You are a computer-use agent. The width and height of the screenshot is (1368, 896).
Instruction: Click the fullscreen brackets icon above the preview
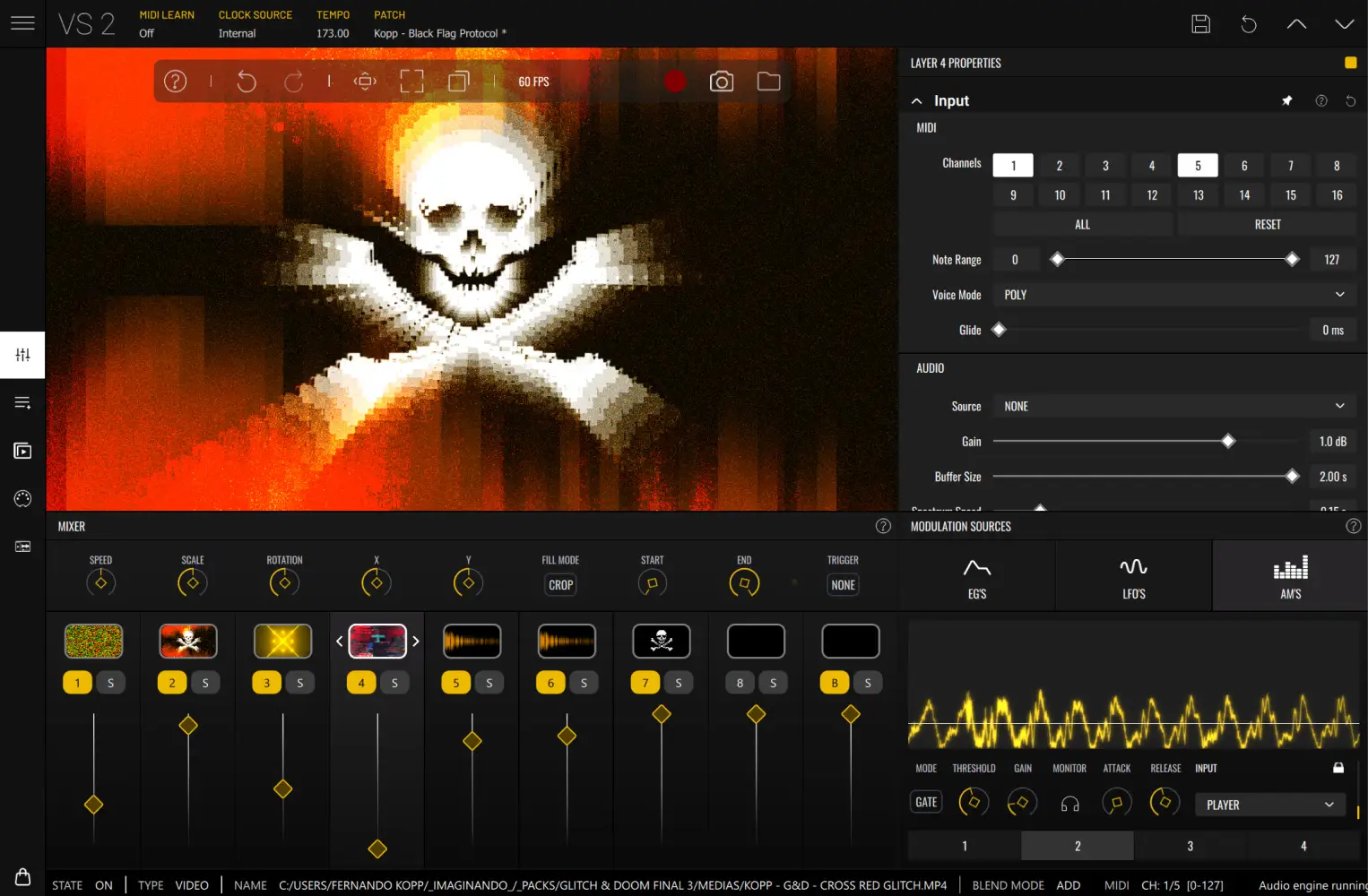click(411, 81)
